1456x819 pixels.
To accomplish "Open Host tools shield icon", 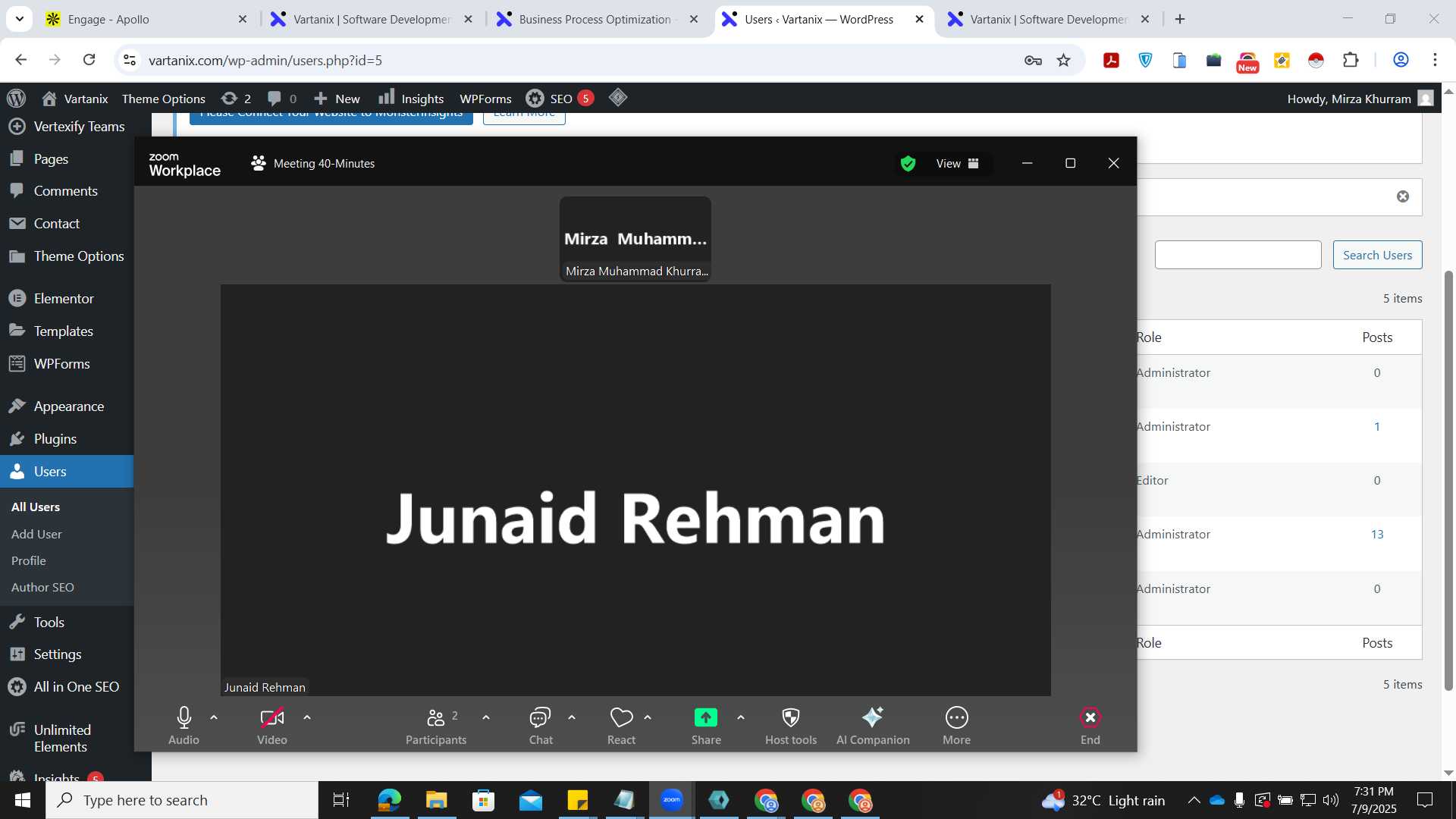I will [791, 717].
